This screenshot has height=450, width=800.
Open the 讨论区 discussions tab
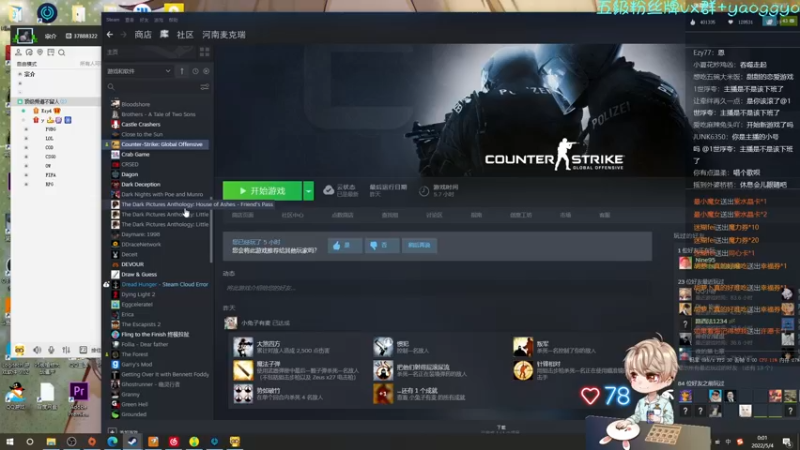coord(434,215)
